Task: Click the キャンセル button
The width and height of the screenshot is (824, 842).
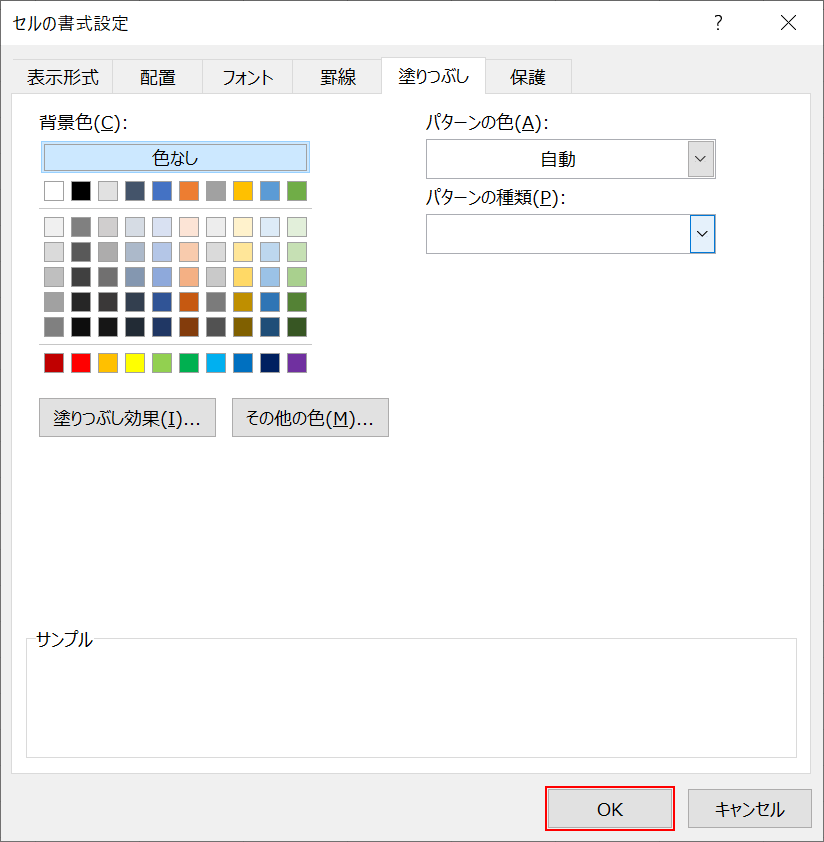Action: click(749, 809)
